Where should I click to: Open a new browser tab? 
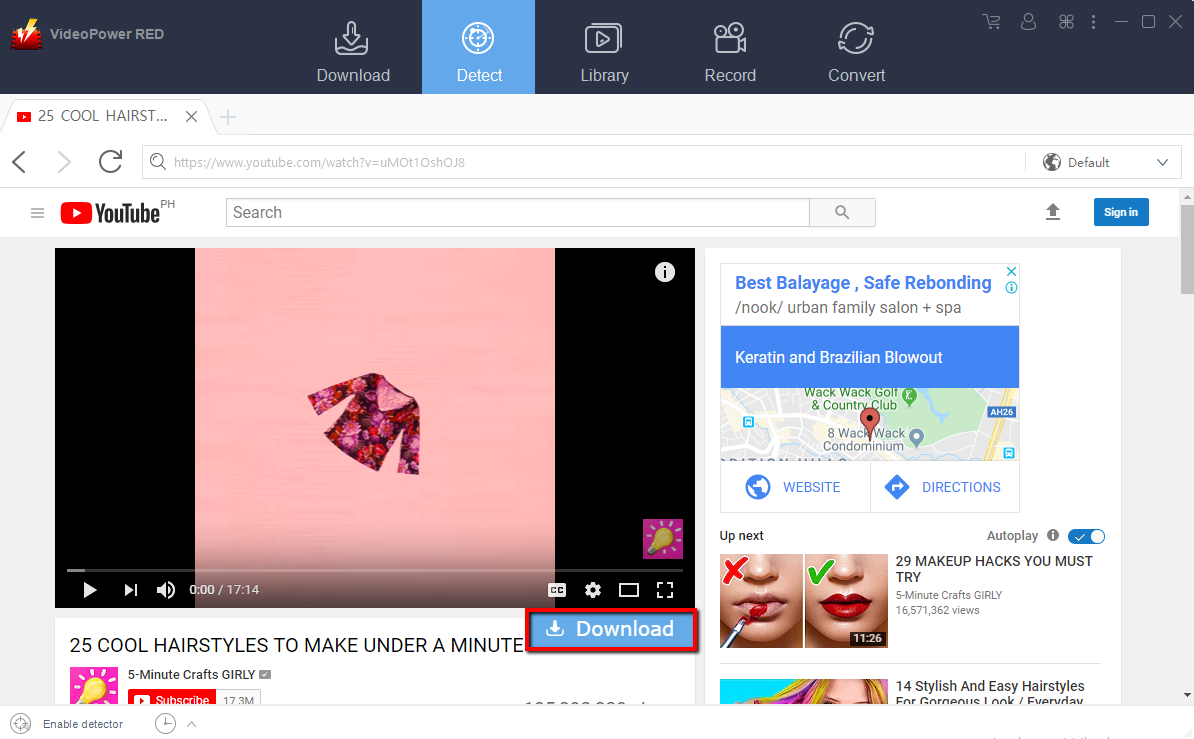pyautogui.click(x=228, y=116)
